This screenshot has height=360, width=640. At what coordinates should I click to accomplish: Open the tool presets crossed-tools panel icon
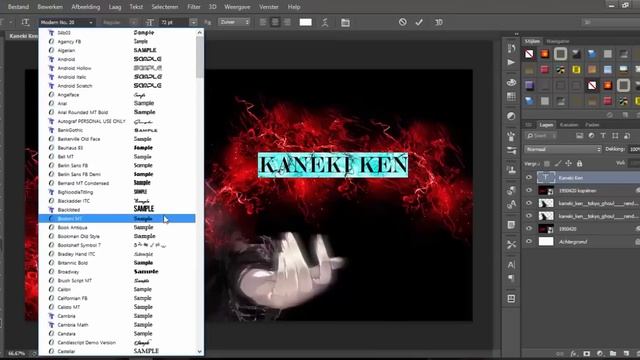[x=511, y=245]
